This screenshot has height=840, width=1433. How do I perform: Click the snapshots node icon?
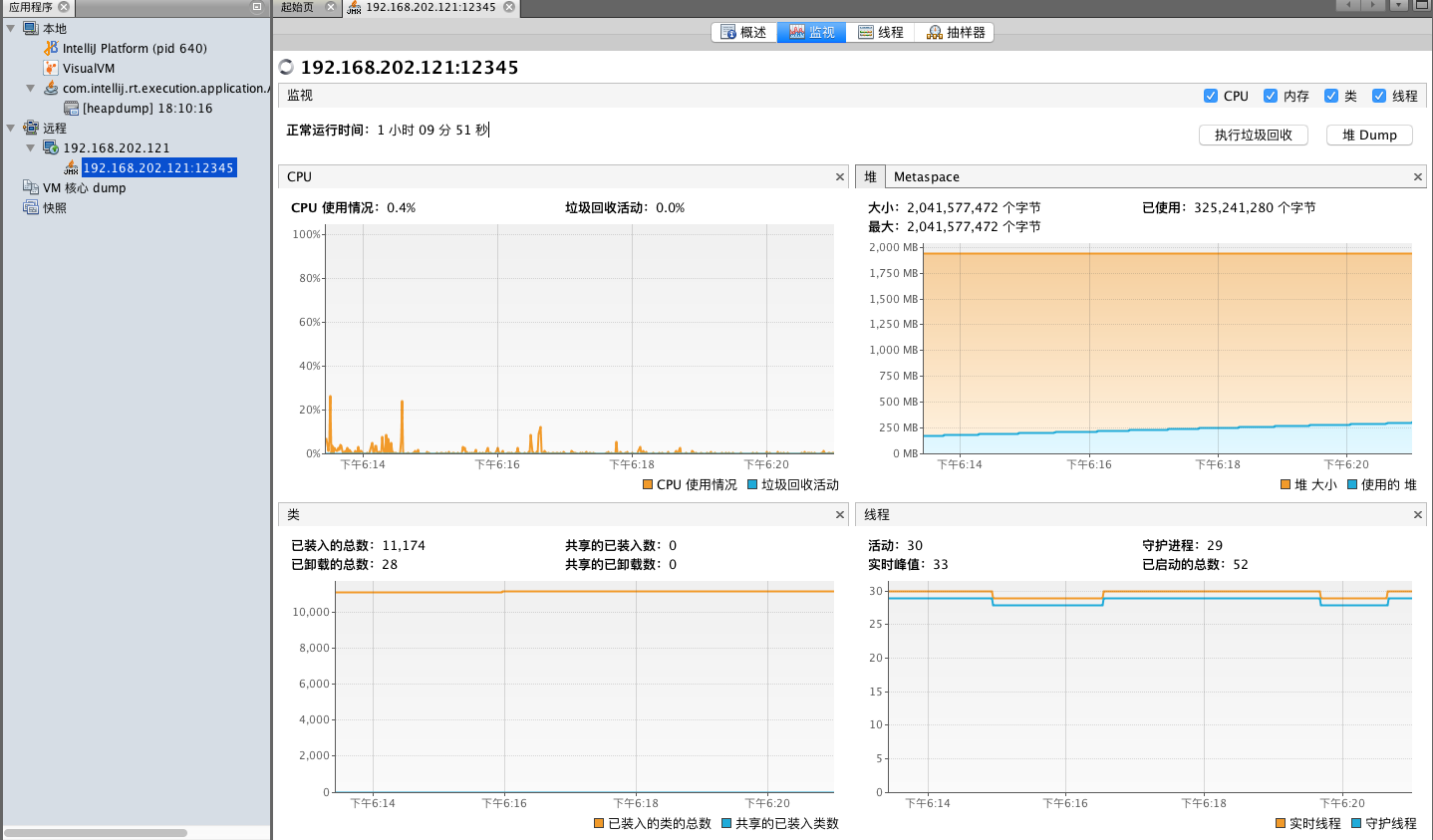31,207
